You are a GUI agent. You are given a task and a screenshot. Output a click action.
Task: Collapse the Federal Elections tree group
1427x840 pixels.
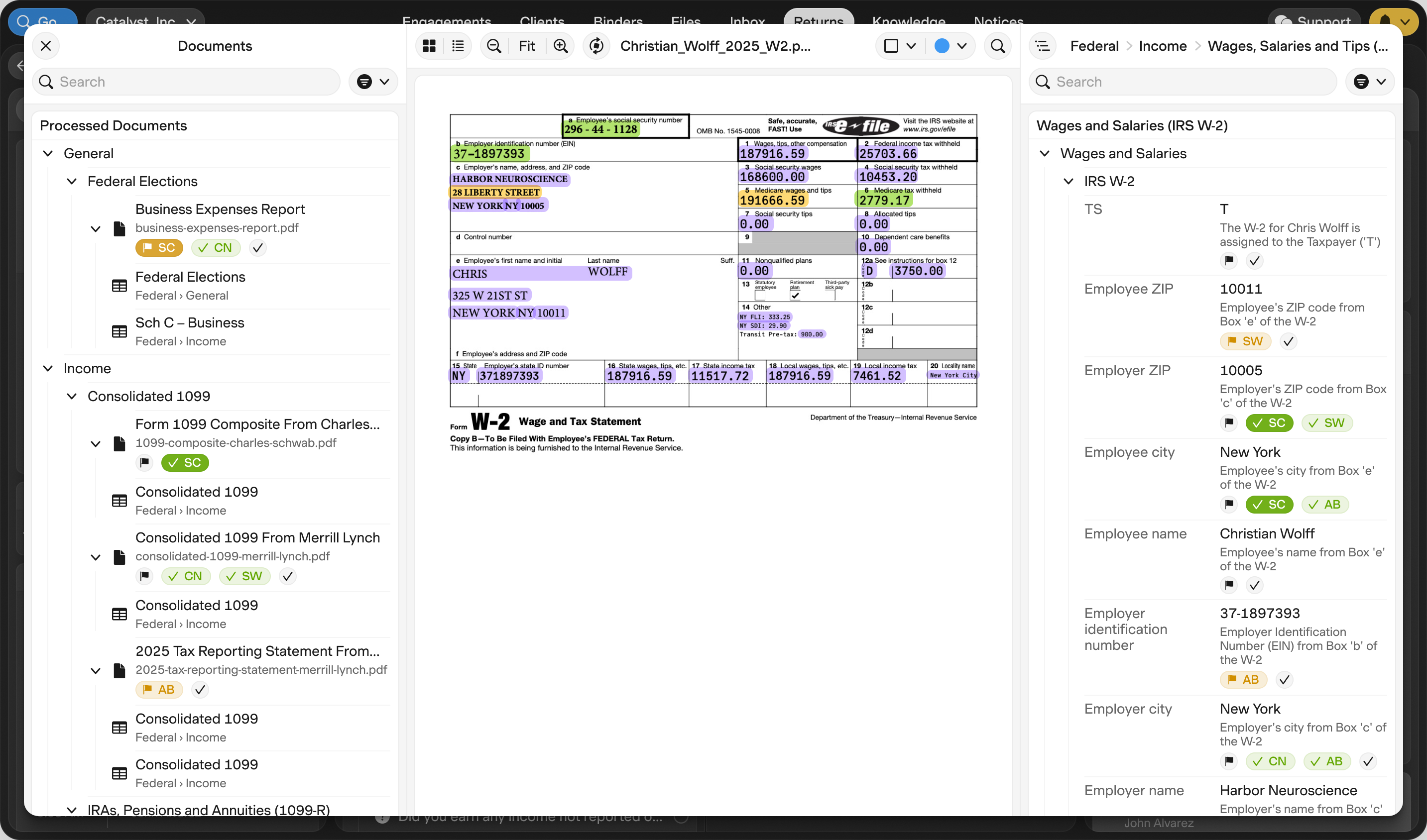tap(72, 182)
